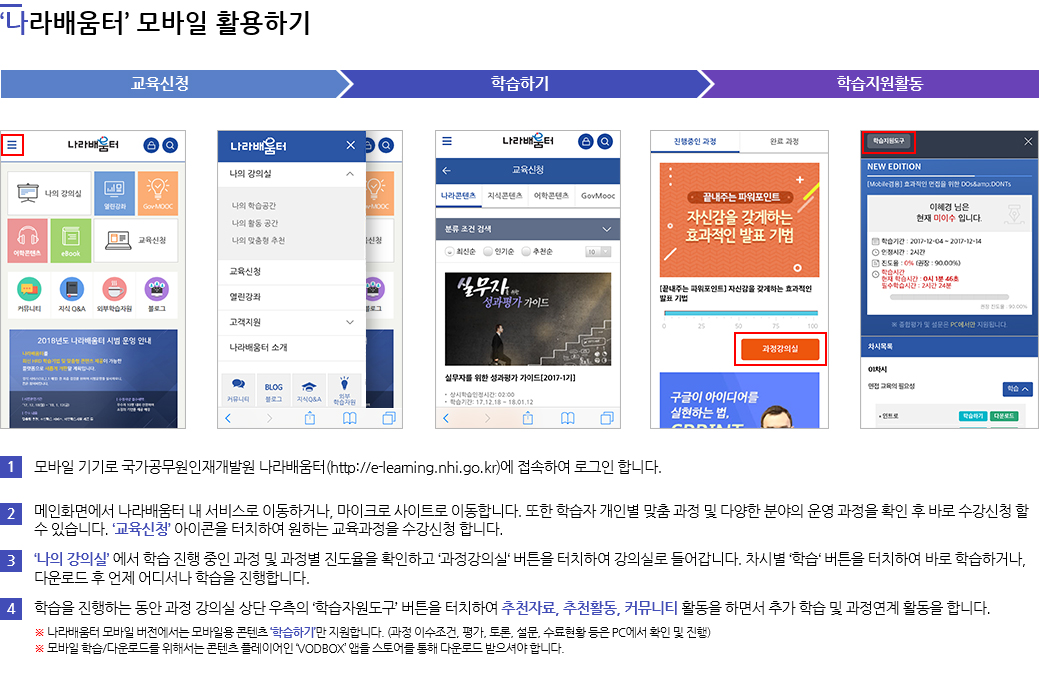Viewport: 1039px width, 677px height.
Task: Open the hamburger menu on the 나라배움터 home screen
Action: (x=13, y=145)
